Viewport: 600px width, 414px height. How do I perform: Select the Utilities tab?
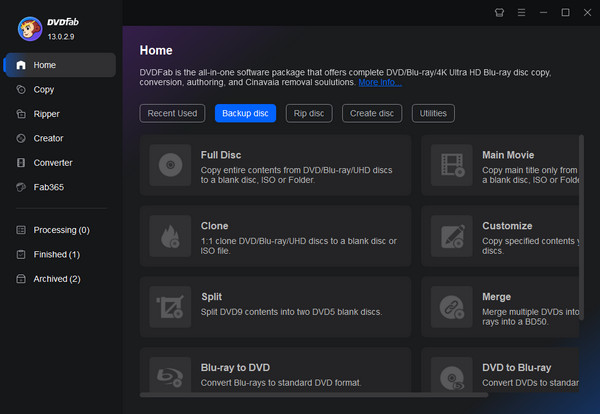433,113
